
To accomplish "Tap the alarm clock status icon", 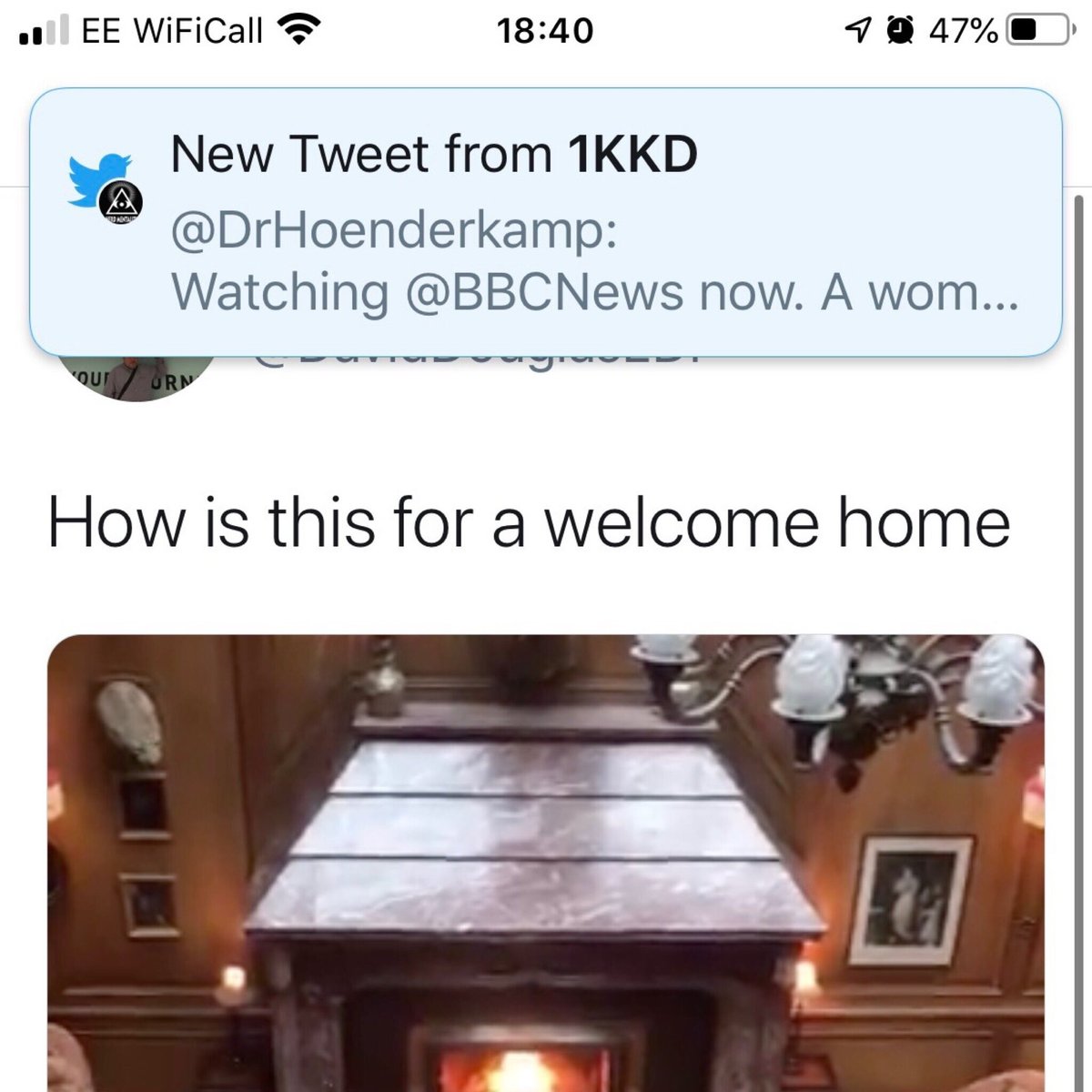I will [900, 32].
